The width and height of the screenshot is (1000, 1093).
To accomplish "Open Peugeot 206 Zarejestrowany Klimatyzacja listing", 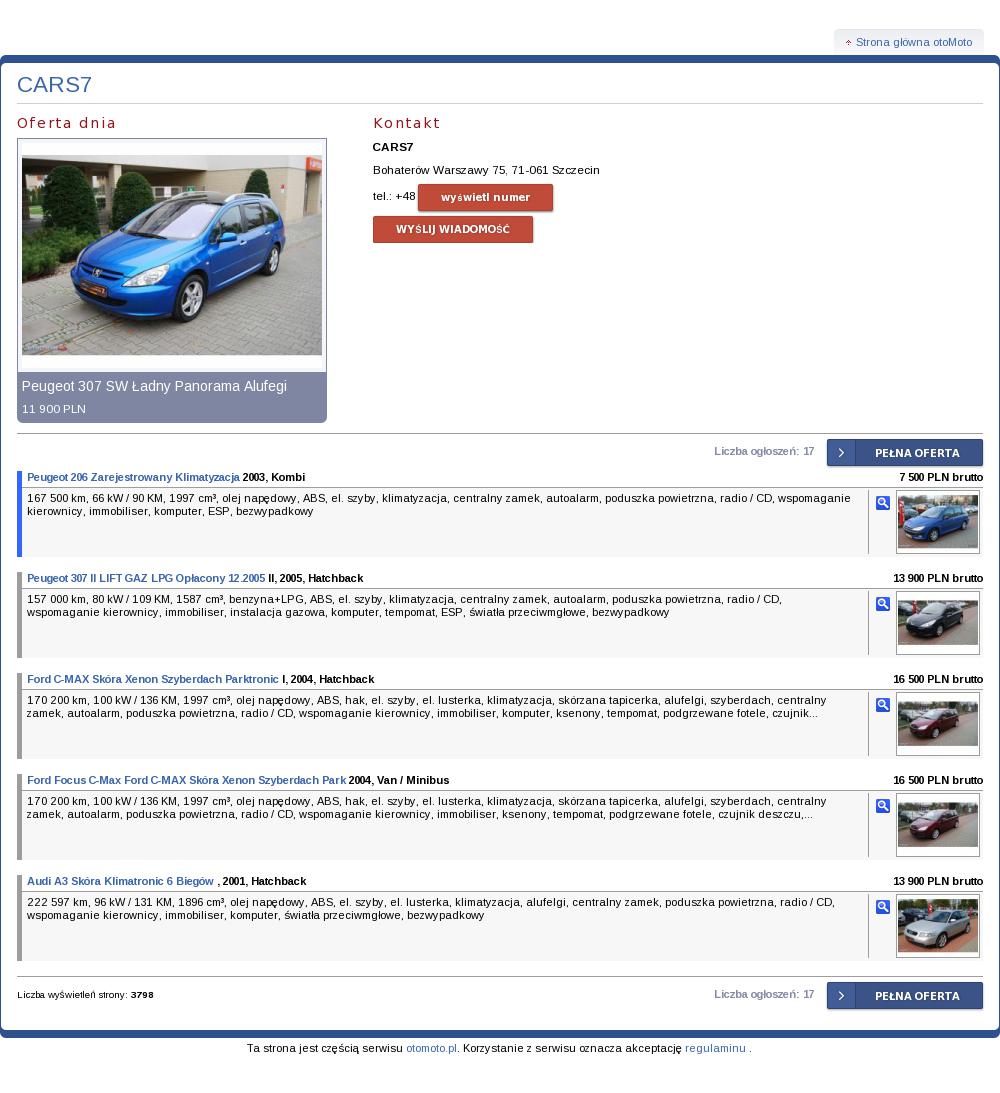I will click(133, 477).
